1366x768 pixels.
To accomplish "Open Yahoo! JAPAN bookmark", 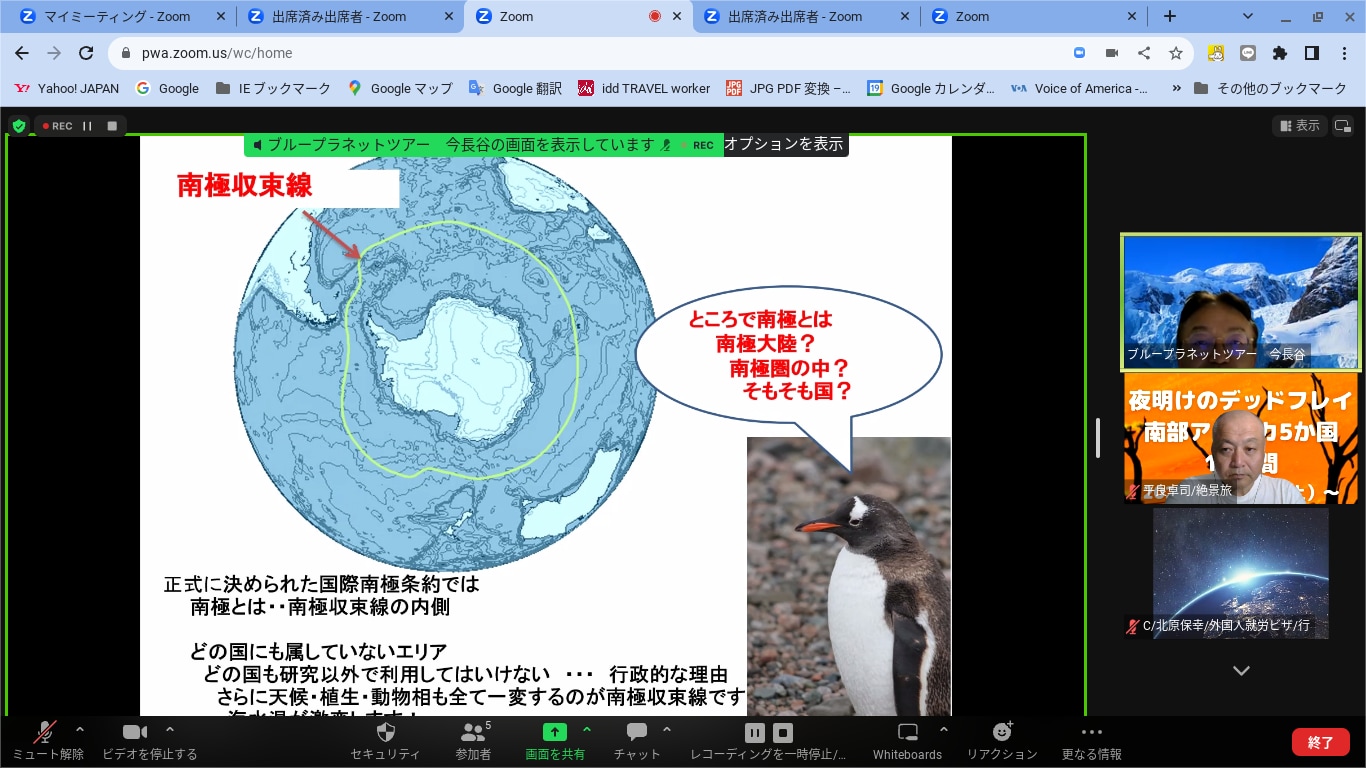I will 66,88.
